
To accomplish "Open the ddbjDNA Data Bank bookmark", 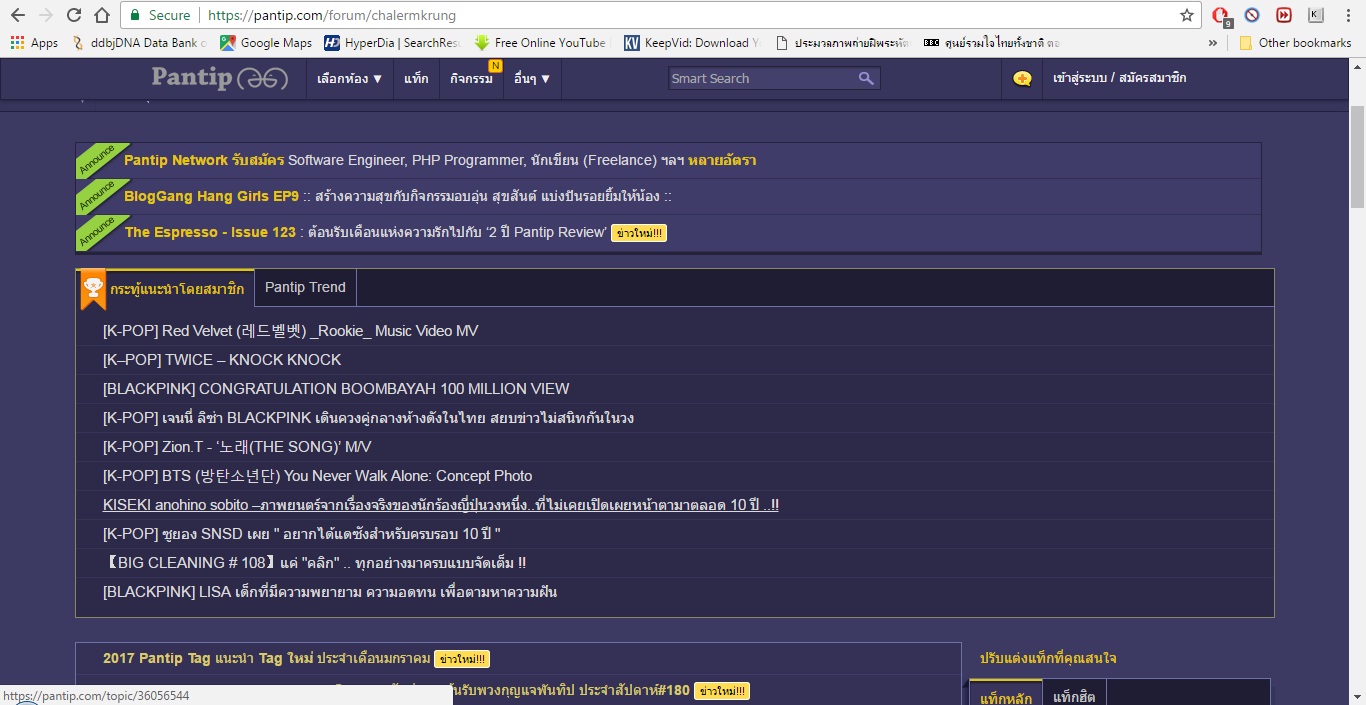I will 141,43.
